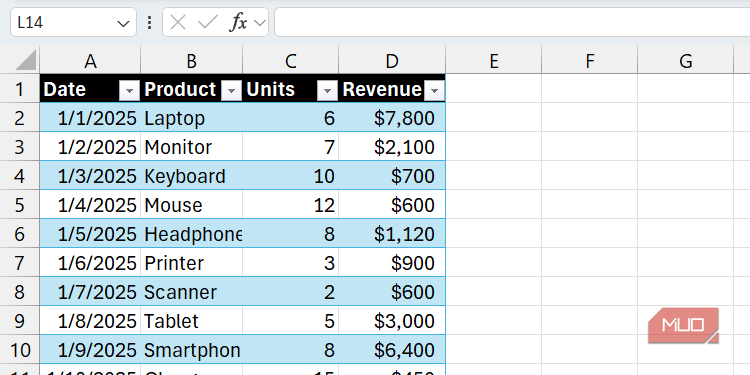Image resolution: width=750 pixels, height=375 pixels.
Task: Select the Printer row units cell showing 3
Action: (290, 263)
